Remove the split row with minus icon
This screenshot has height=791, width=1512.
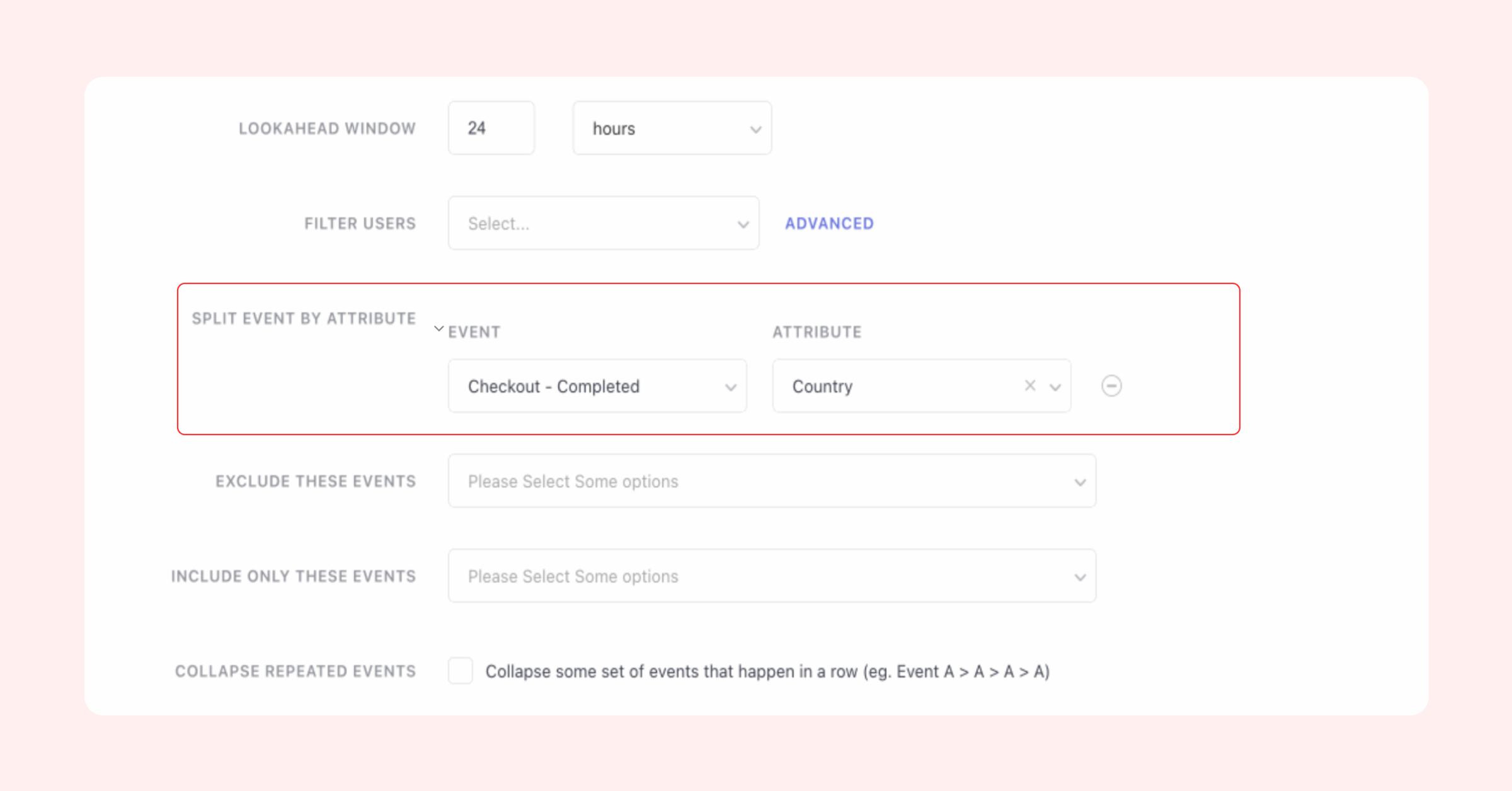click(1111, 385)
